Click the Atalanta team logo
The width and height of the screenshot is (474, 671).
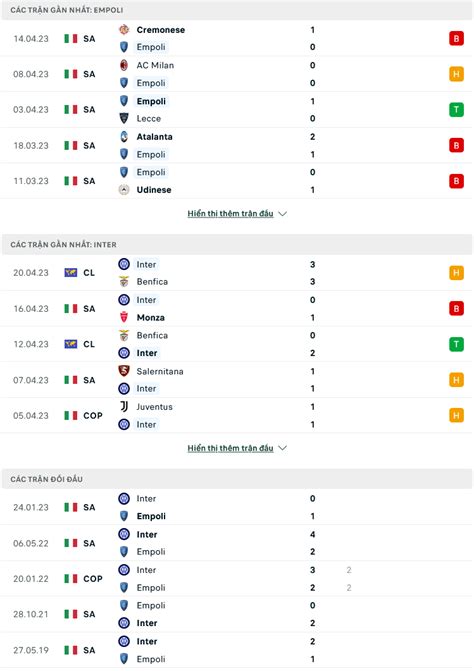pos(124,137)
